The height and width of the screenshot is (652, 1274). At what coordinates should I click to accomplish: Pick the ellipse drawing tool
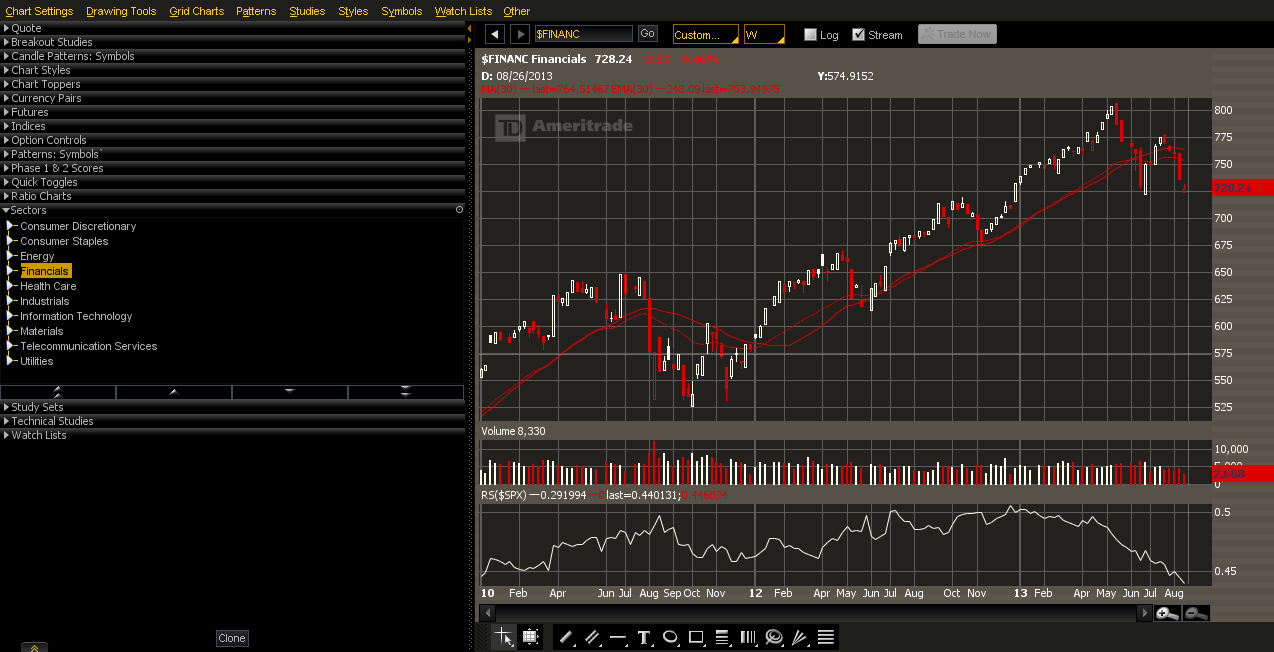click(670, 637)
